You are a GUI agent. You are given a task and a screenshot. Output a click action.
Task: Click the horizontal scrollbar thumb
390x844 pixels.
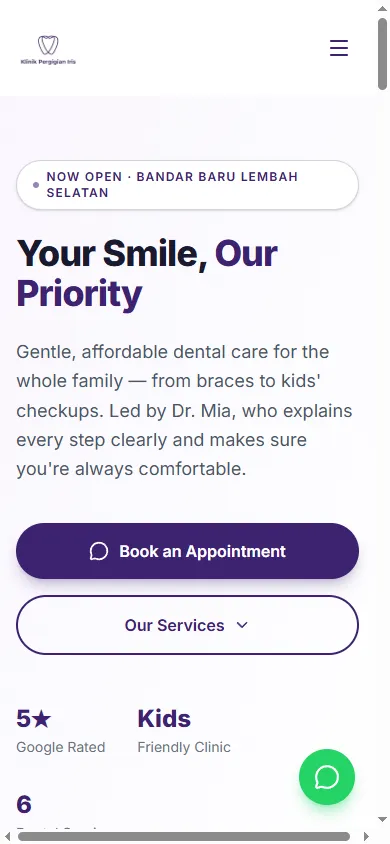pyautogui.click(x=183, y=836)
